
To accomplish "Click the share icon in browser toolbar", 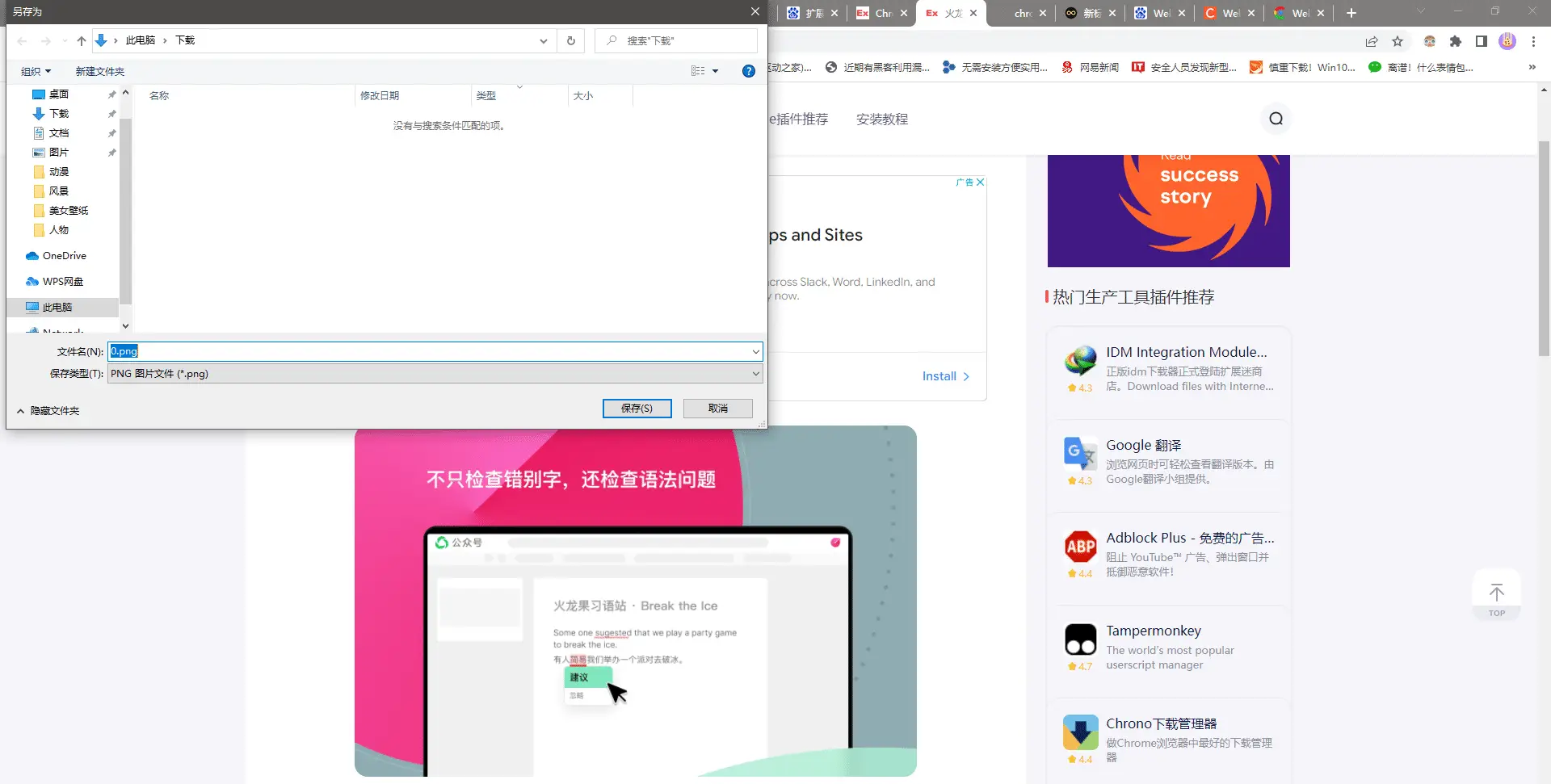I will click(1372, 41).
